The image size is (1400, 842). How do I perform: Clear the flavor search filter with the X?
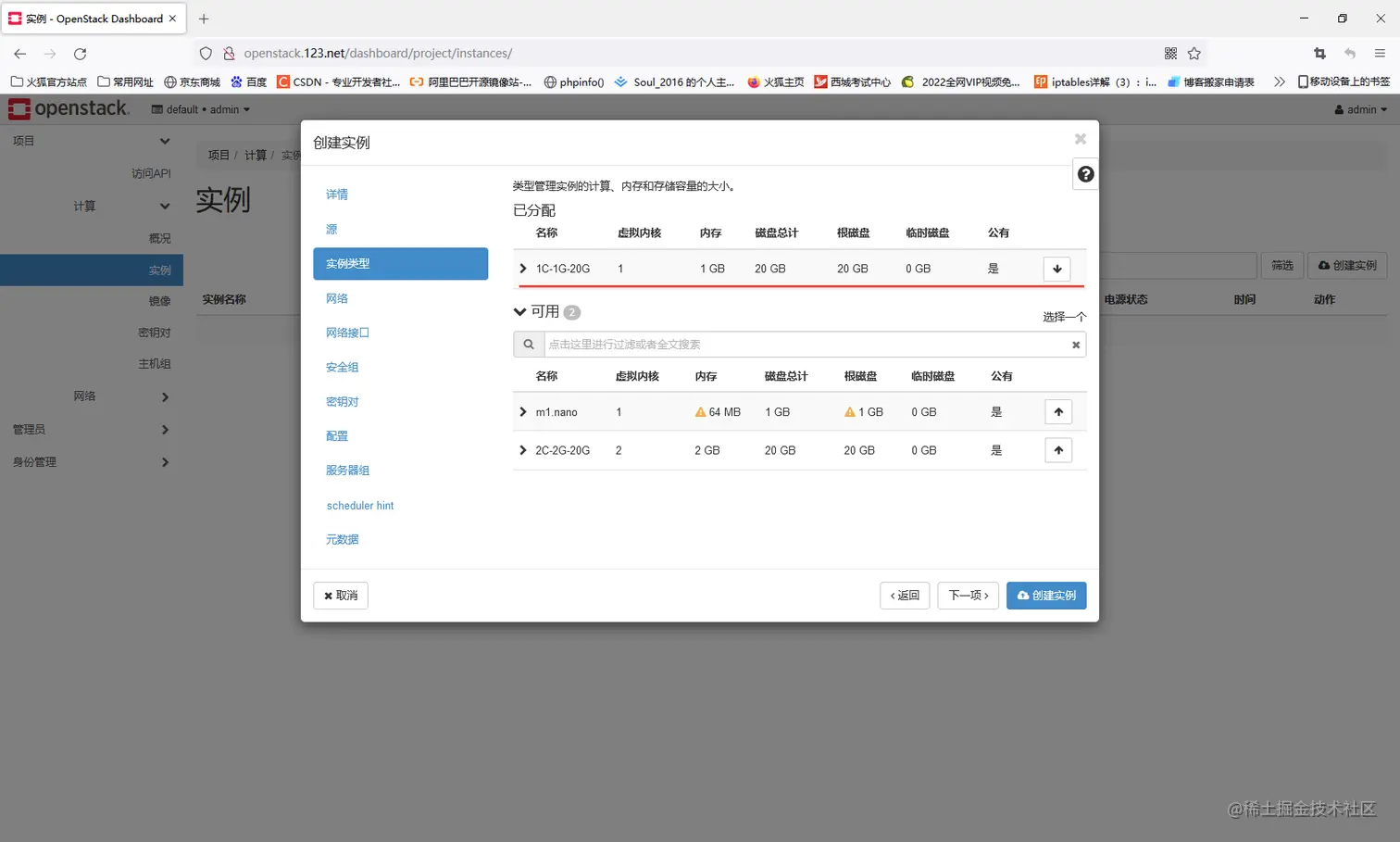(x=1075, y=345)
